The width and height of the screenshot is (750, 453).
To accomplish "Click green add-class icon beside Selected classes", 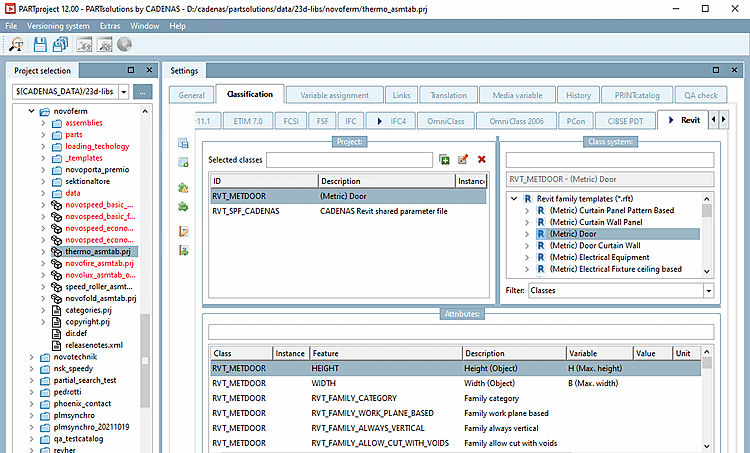I will tap(444, 160).
